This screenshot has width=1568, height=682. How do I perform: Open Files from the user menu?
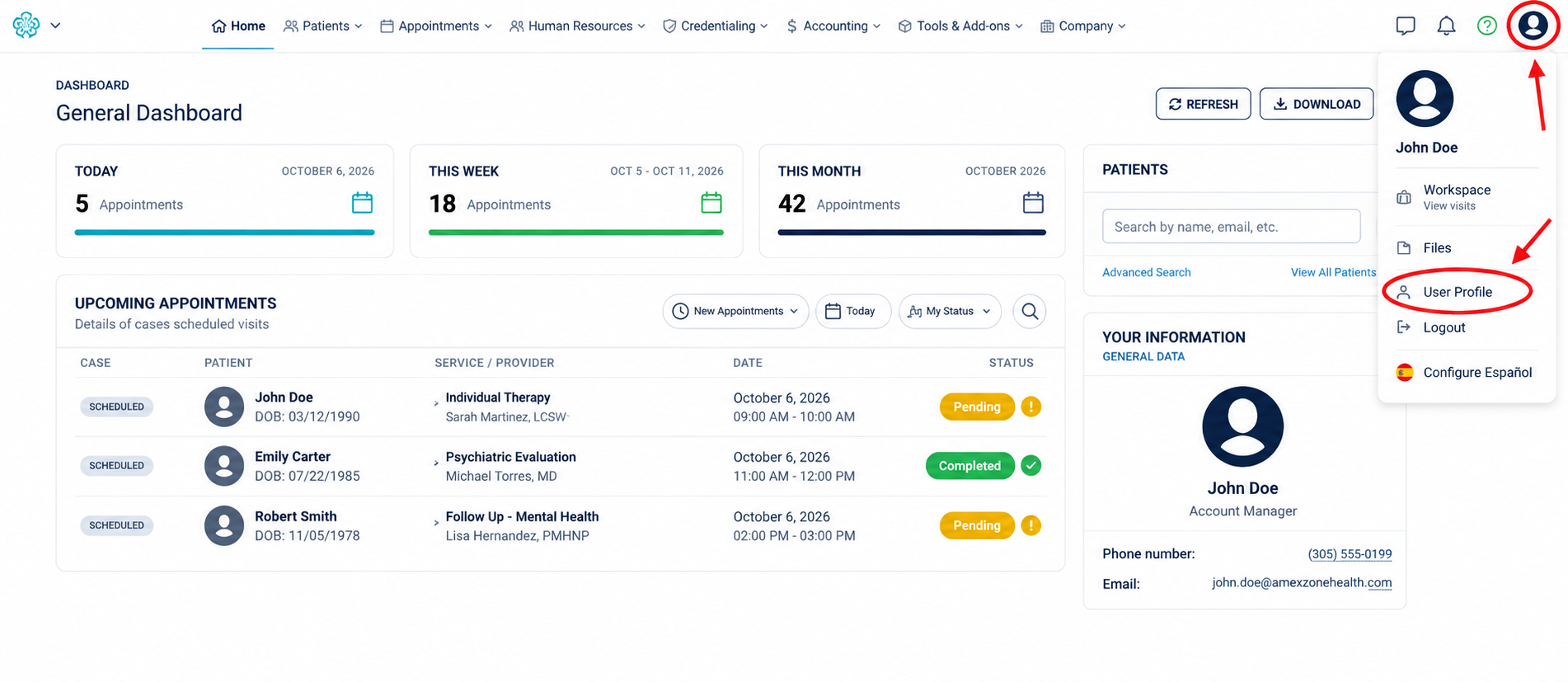click(1437, 247)
